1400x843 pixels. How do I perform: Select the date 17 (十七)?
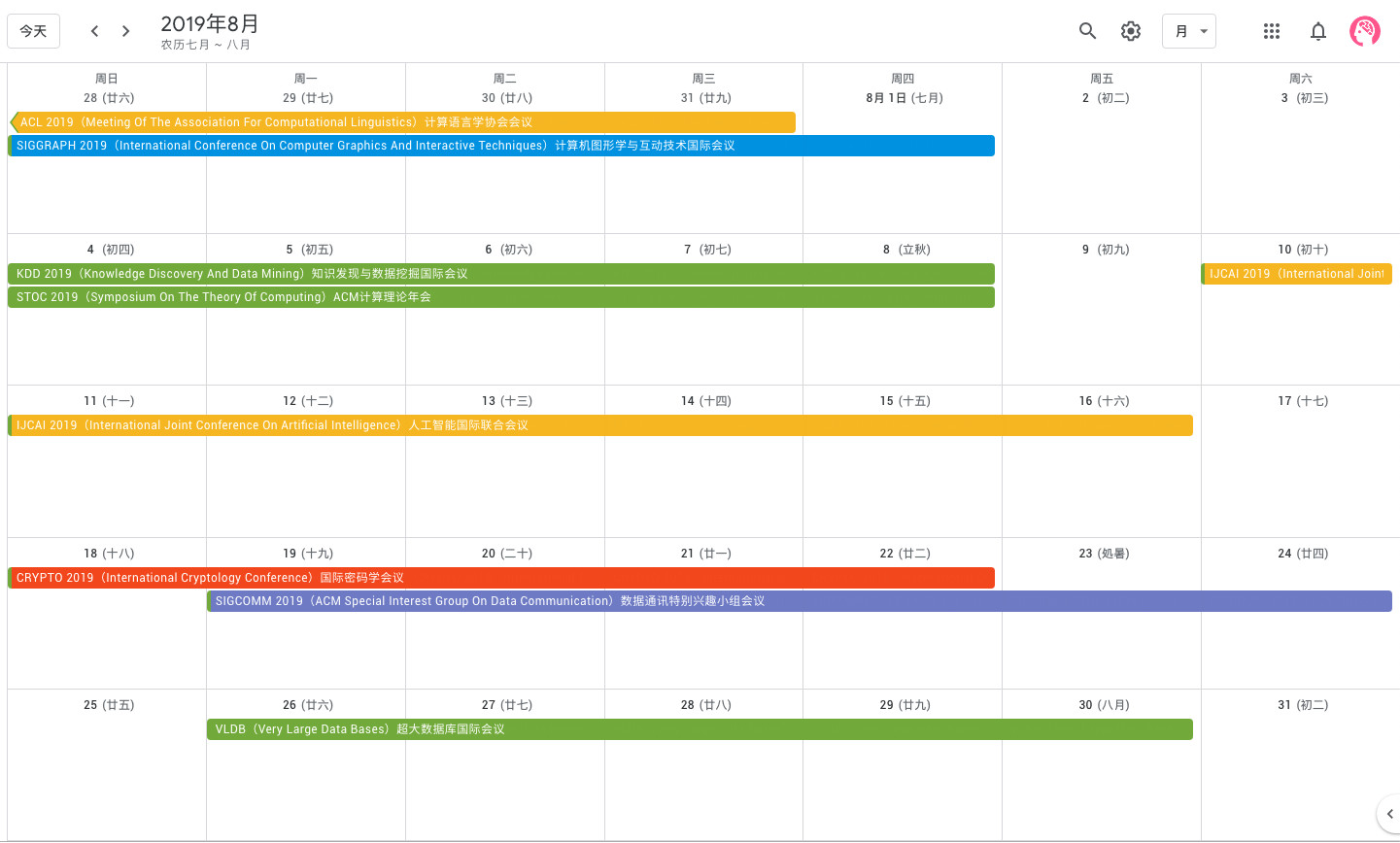pos(1302,401)
